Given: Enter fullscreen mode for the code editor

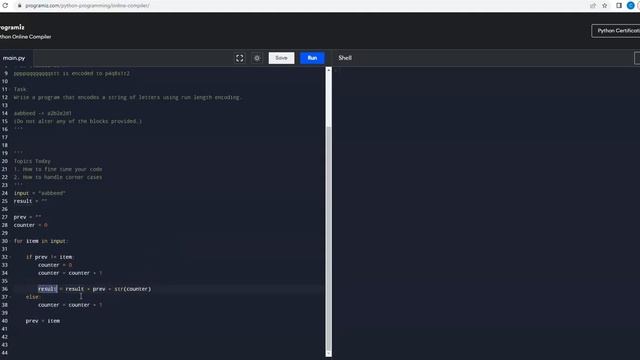Looking at the screenshot, I should [240, 58].
